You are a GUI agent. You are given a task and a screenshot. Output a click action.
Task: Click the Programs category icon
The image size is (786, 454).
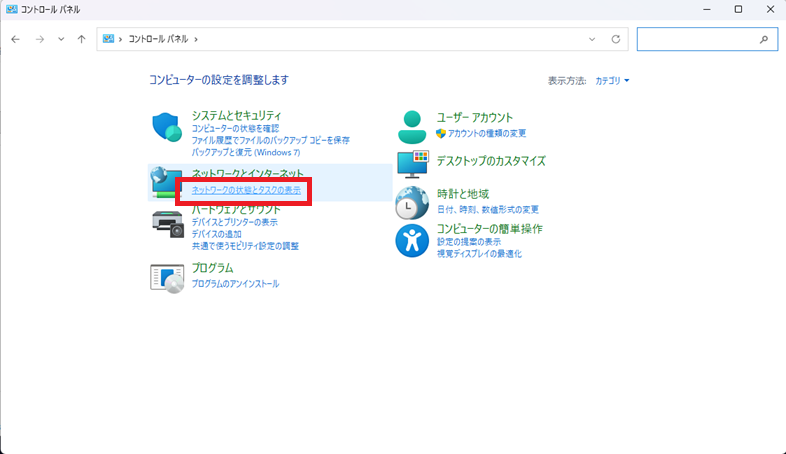pyautogui.click(x=167, y=277)
